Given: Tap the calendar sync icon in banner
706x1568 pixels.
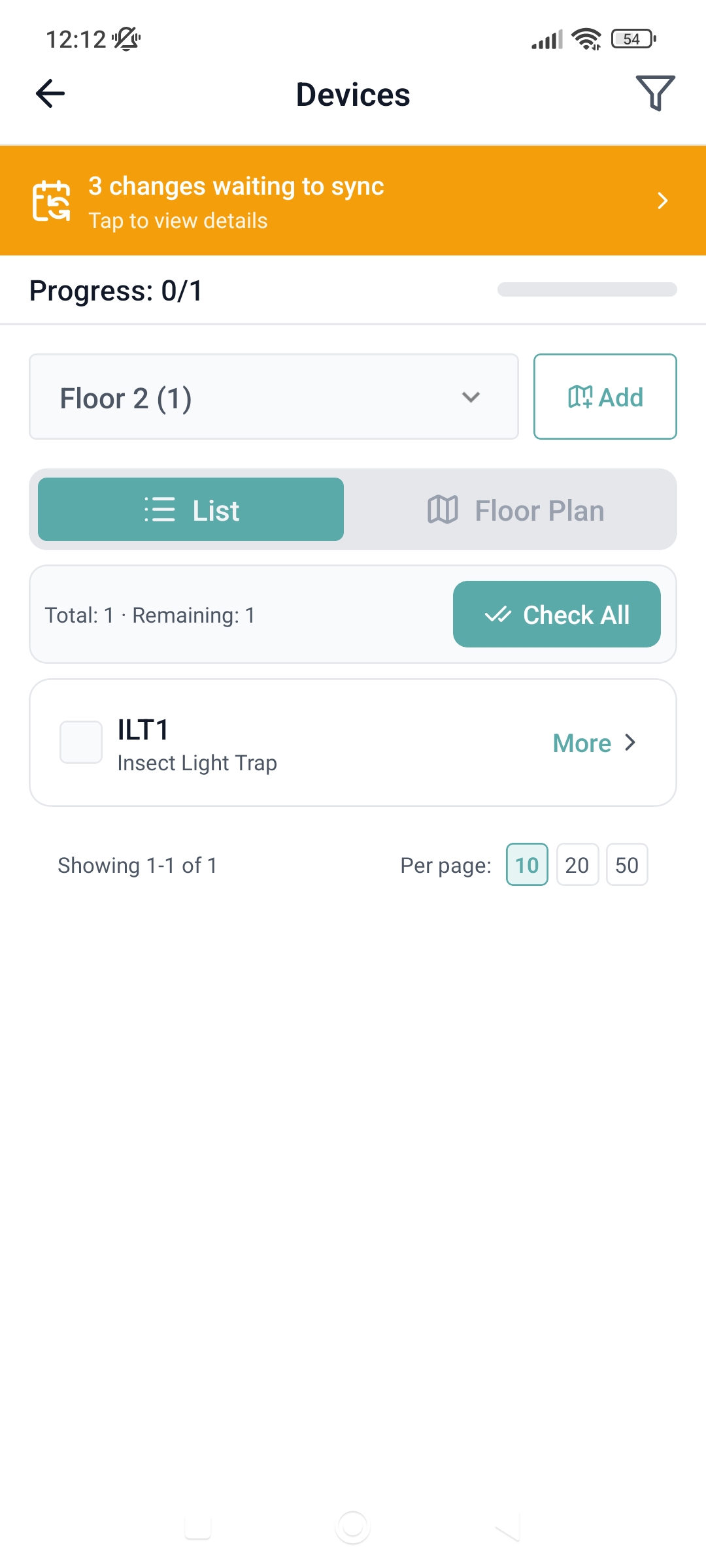Looking at the screenshot, I should (52, 201).
